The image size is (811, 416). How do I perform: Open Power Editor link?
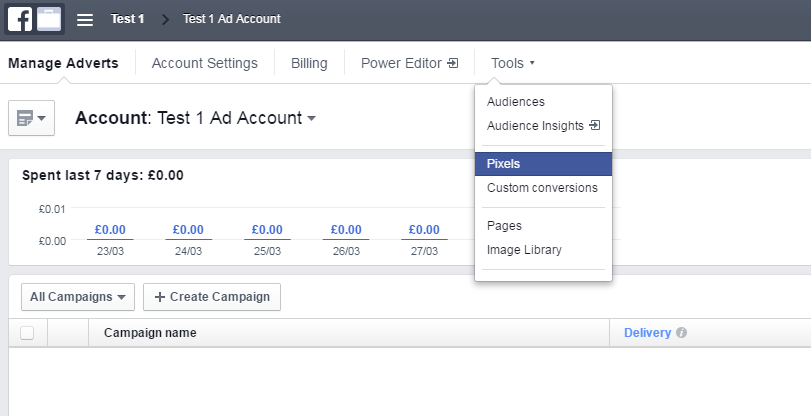pos(409,63)
